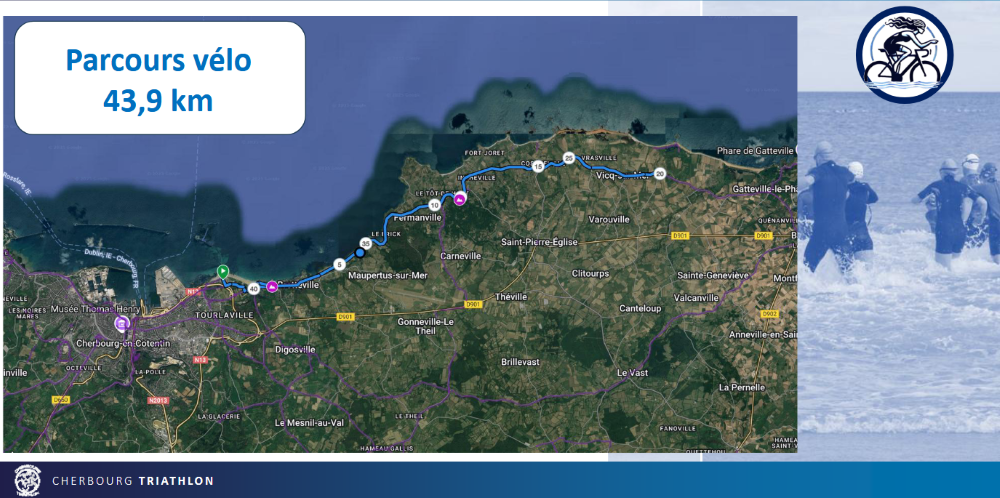Select the km 10 route marker
1000x498 pixels.
434,205
